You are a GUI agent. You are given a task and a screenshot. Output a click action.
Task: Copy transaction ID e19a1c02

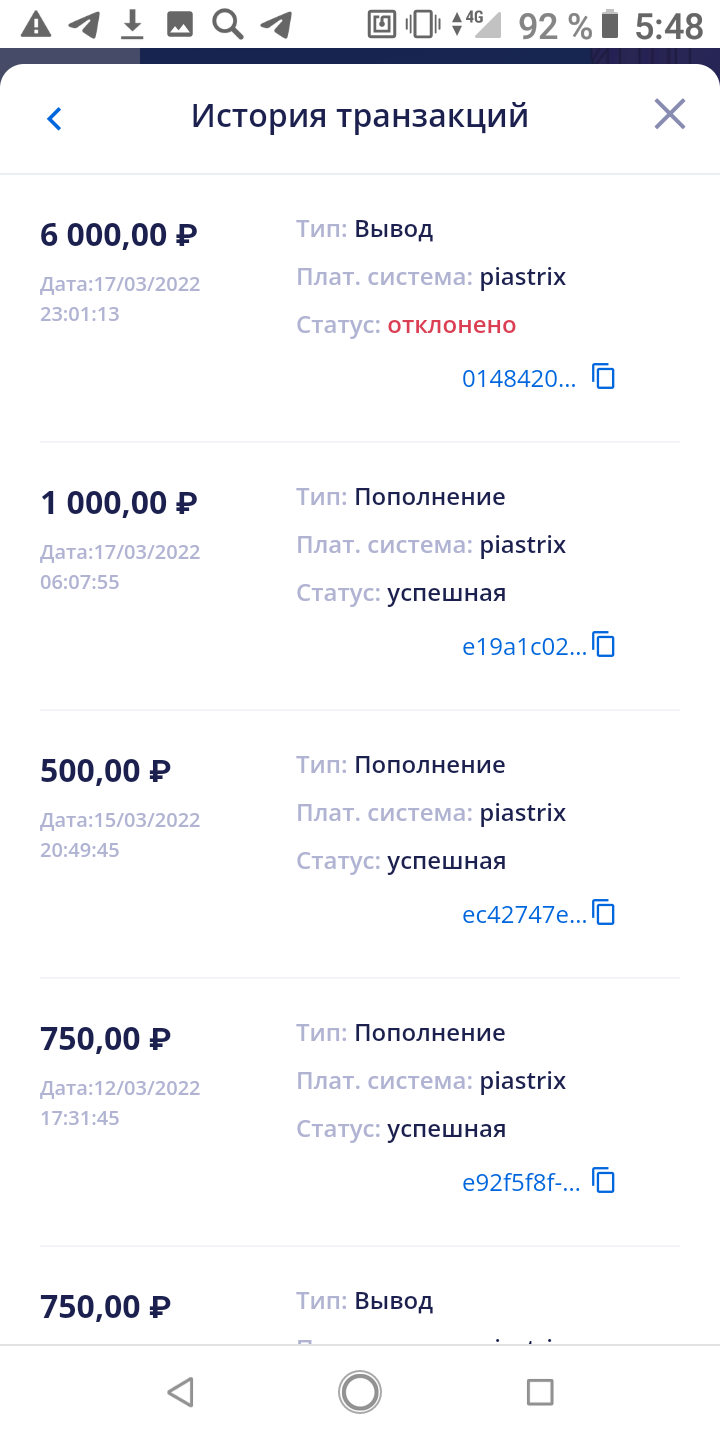(x=604, y=645)
